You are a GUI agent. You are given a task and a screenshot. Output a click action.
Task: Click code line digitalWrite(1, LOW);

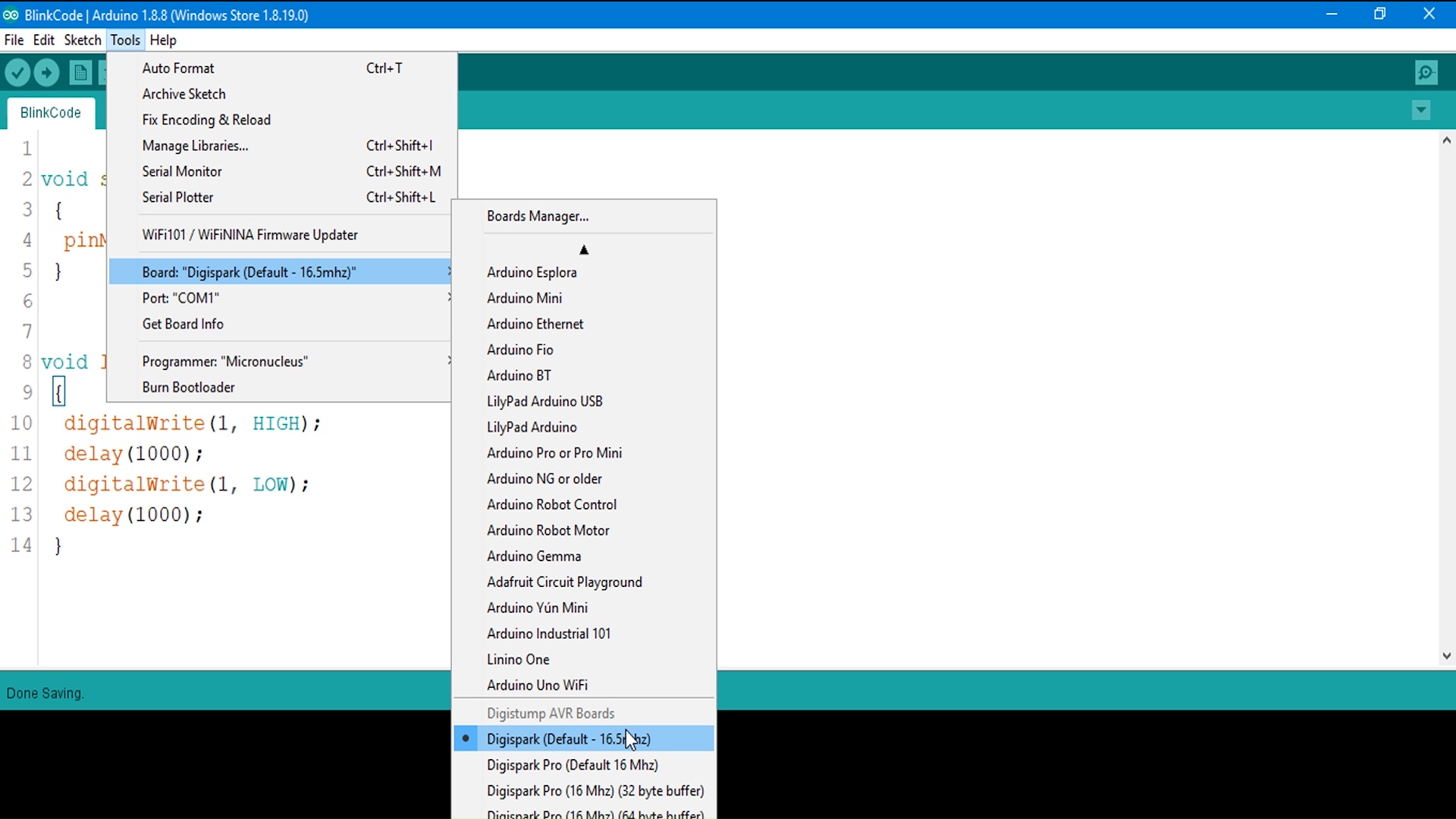(187, 485)
